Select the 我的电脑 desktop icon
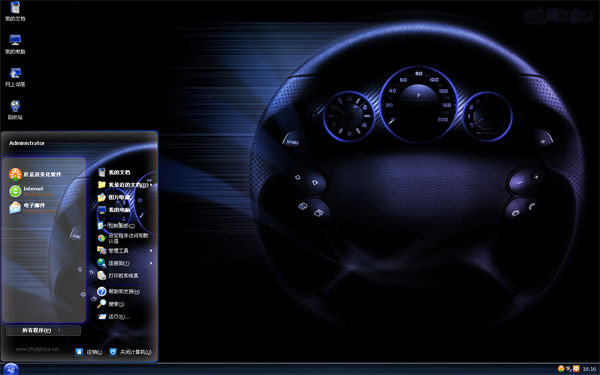Image resolution: width=600 pixels, height=375 pixels. click(15, 44)
